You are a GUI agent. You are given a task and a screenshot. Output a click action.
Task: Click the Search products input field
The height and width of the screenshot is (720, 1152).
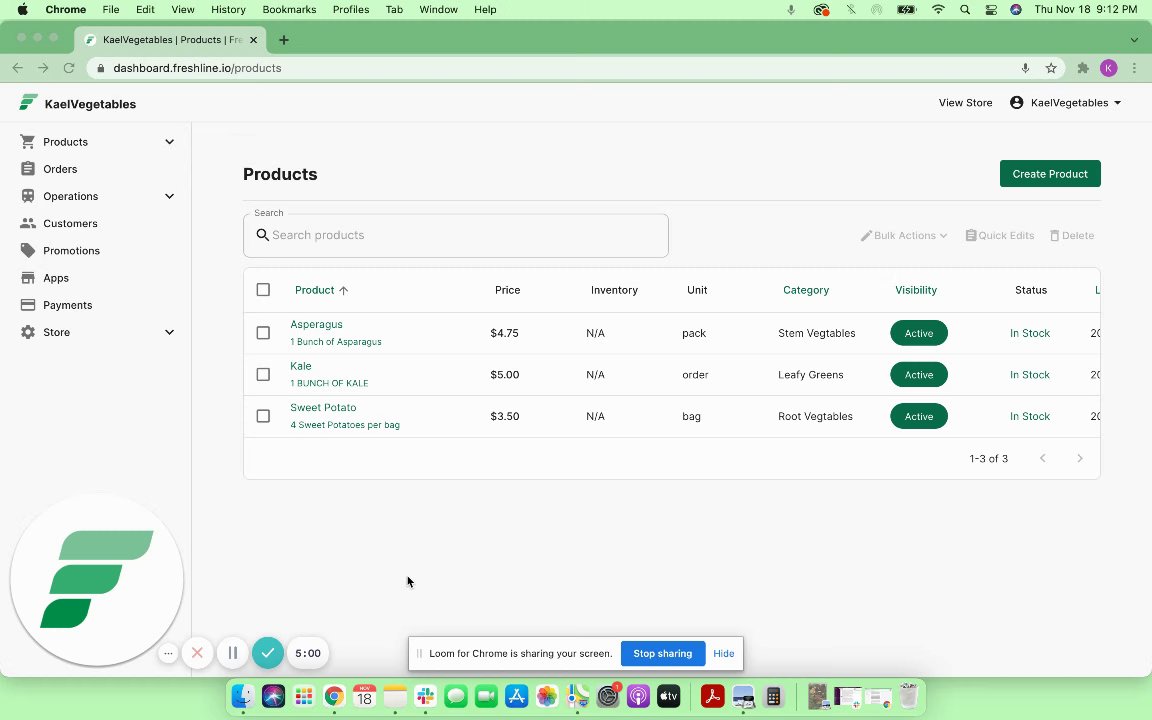[x=456, y=235]
